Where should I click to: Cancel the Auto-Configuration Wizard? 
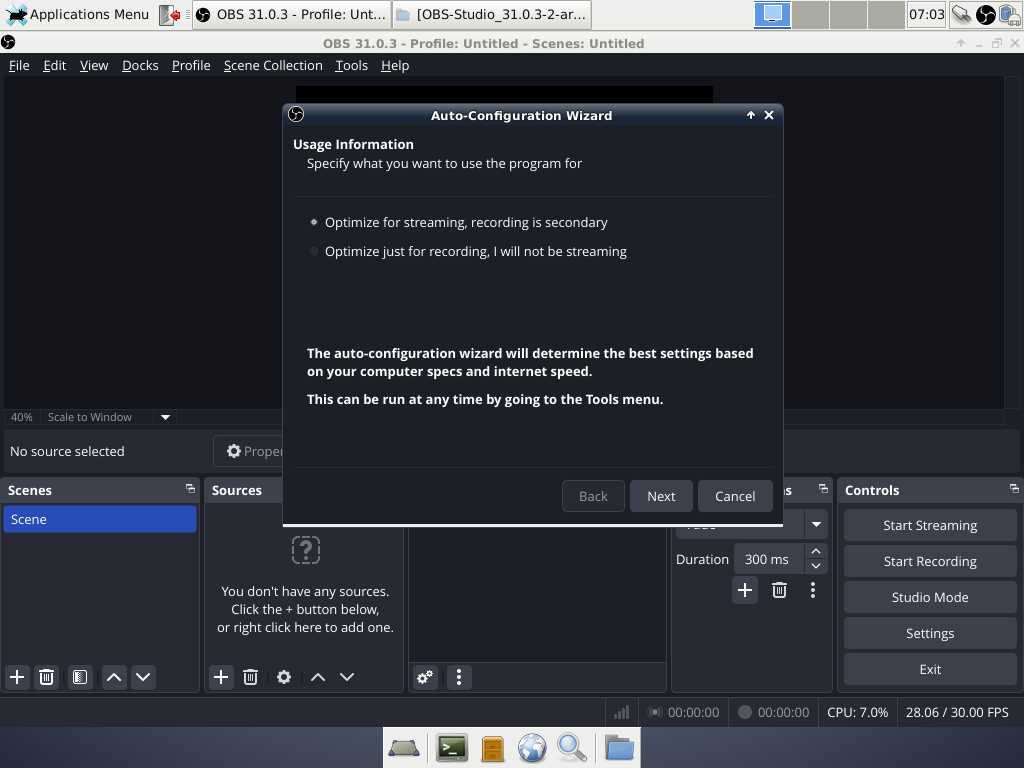tap(735, 496)
